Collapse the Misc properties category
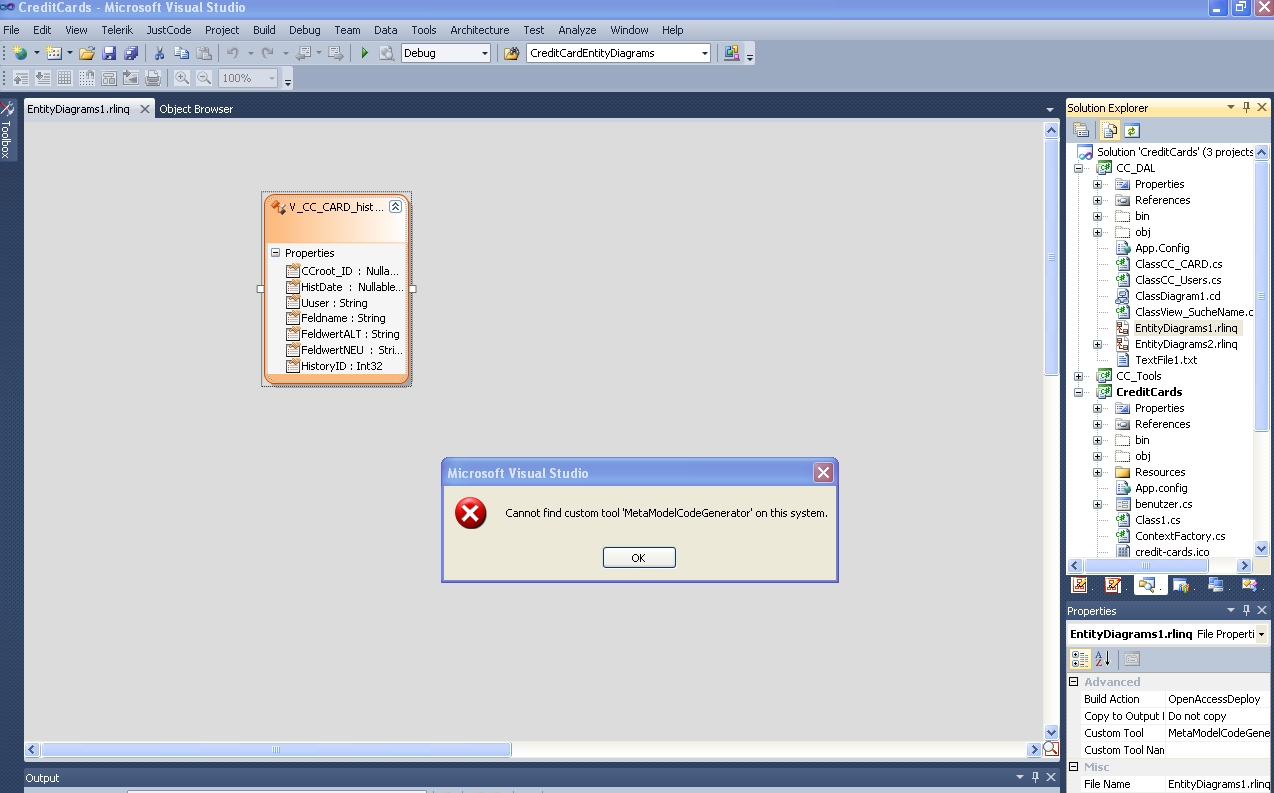 pyautogui.click(x=1074, y=767)
